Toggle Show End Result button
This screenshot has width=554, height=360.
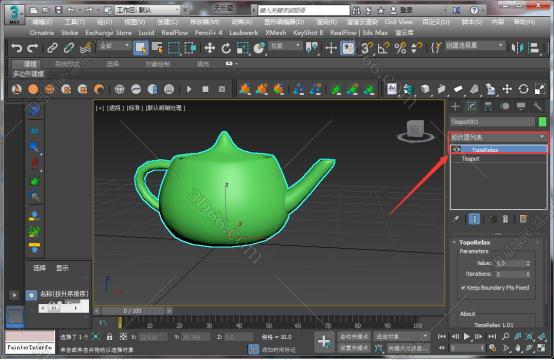pyautogui.click(x=474, y=219)
